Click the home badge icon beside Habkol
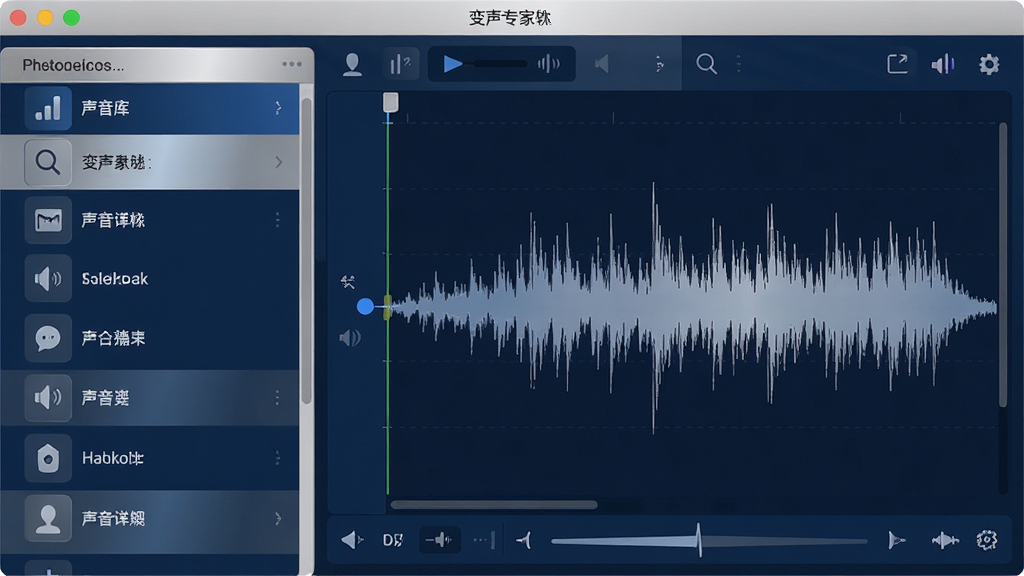Image resolution: width=1024 pixels, height=576 pixels. [x=48, y=458]
